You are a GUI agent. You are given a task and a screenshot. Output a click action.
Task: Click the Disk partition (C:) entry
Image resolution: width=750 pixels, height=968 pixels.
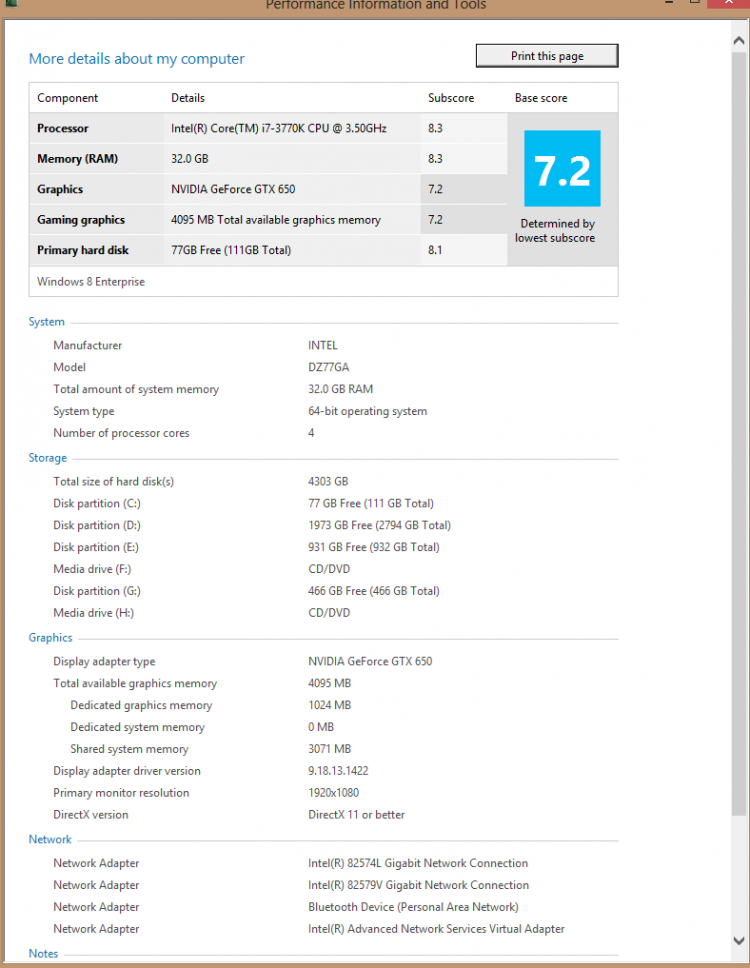[97, 503]
